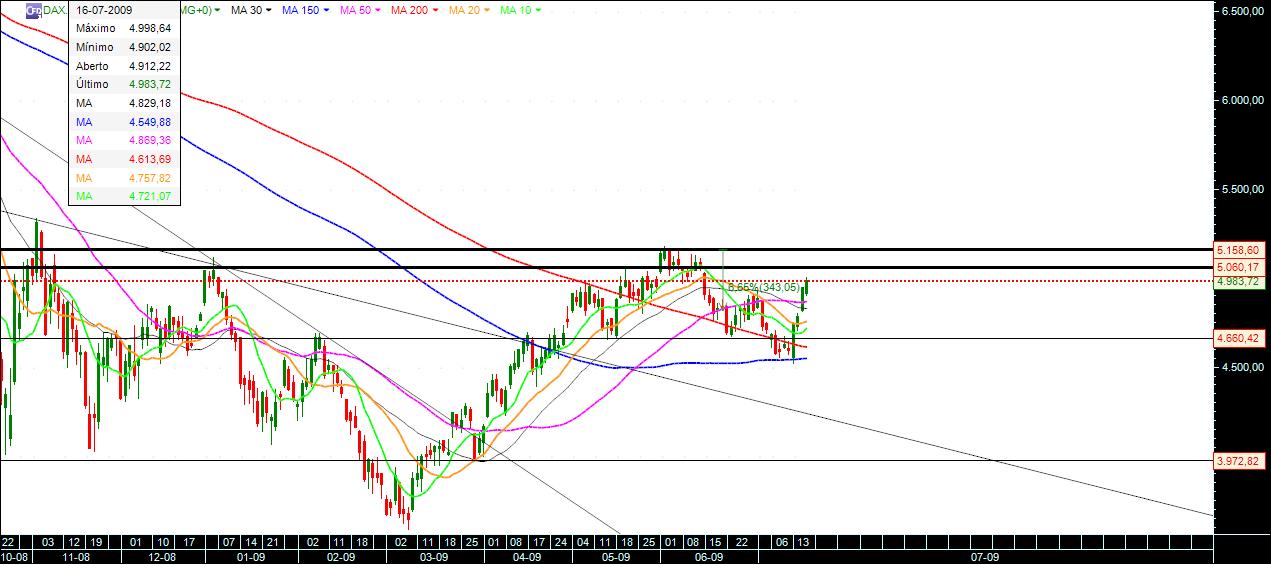1271x564 pixels.
Task: Click the 03-09 month label on time axis
Action: coord(432,555)
